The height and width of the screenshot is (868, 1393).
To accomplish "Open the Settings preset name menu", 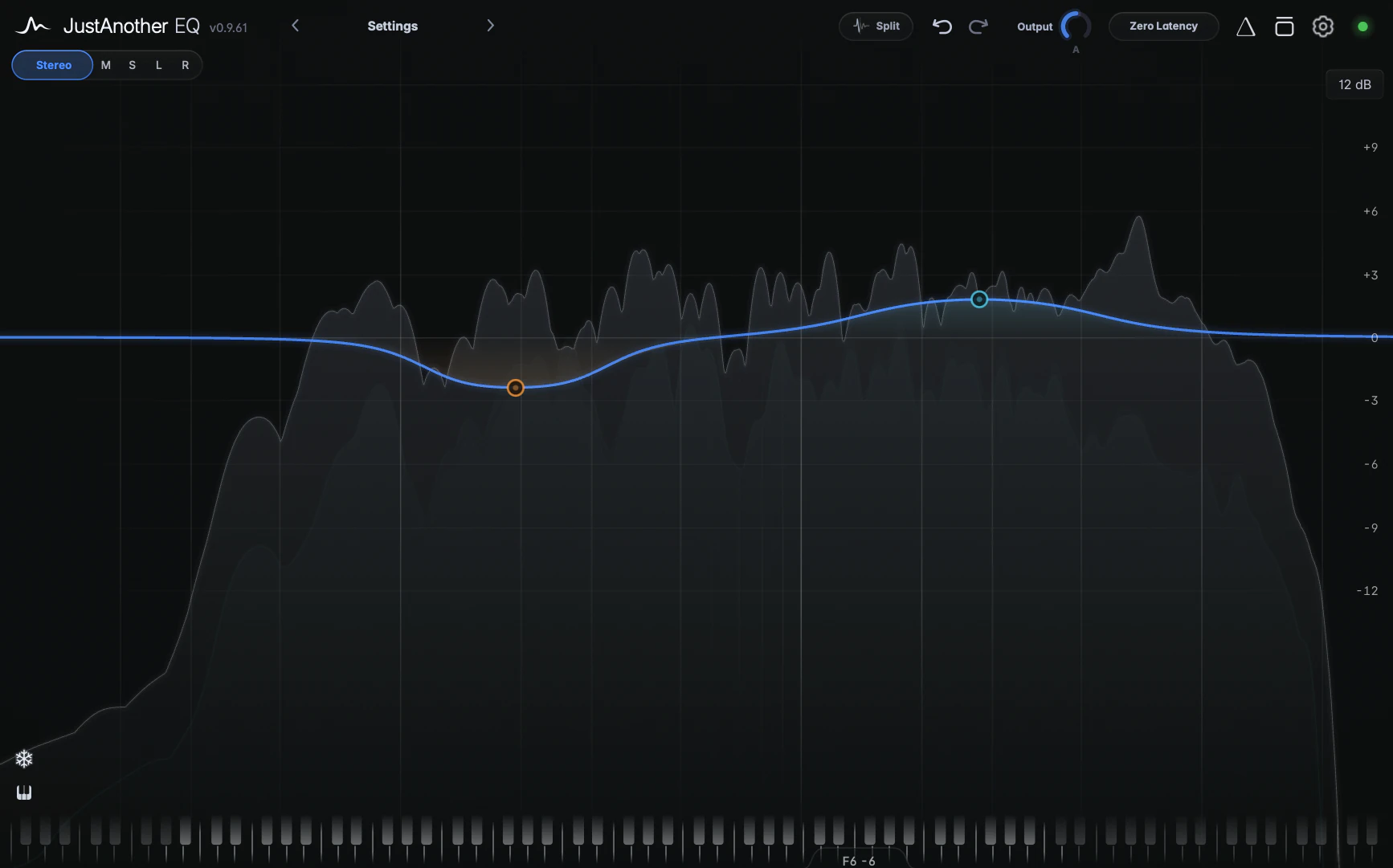I will (x=392, y=26).
